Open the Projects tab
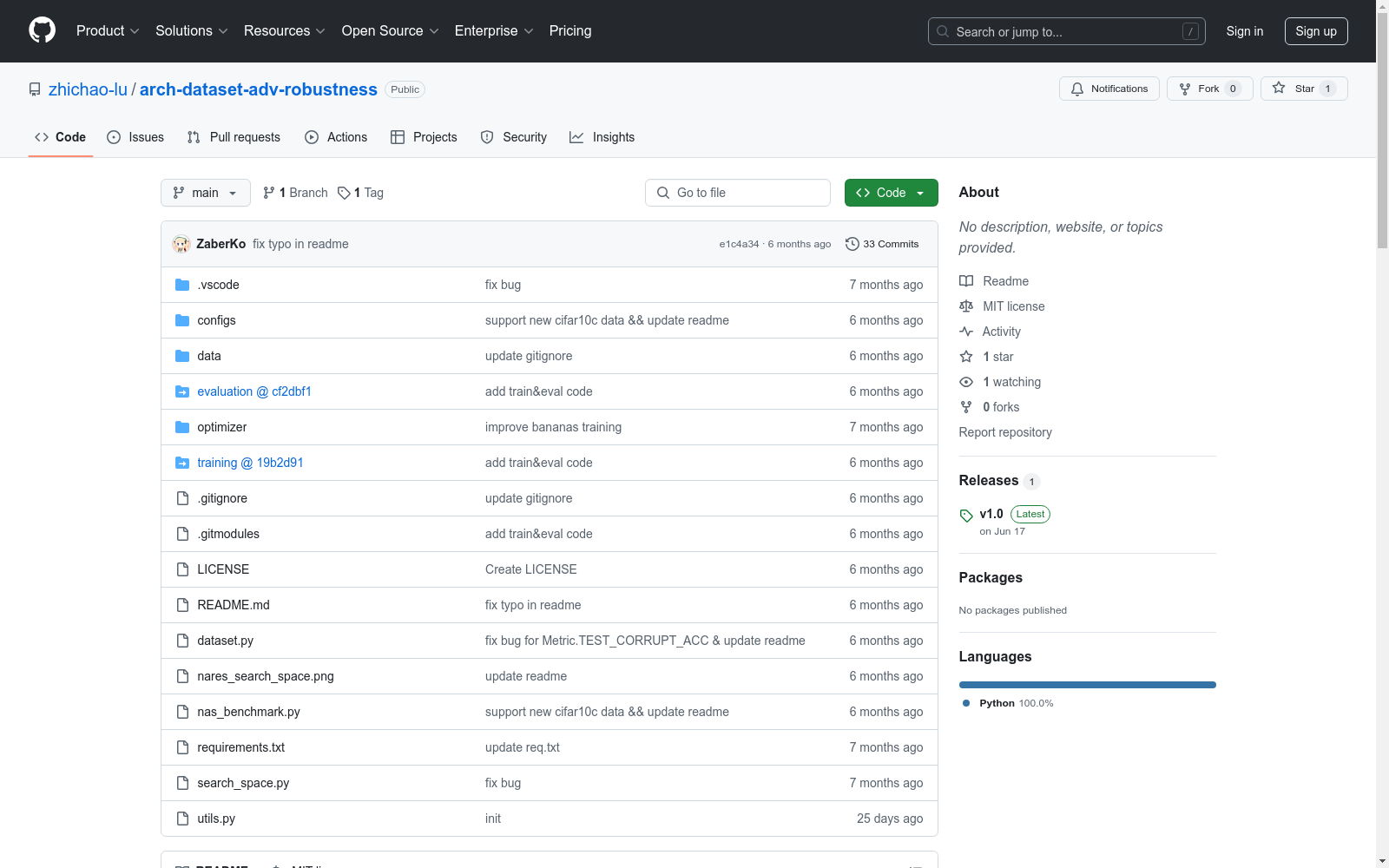Screen dimensions: 1389x868 pyautogui.click(x=424, y=137)
